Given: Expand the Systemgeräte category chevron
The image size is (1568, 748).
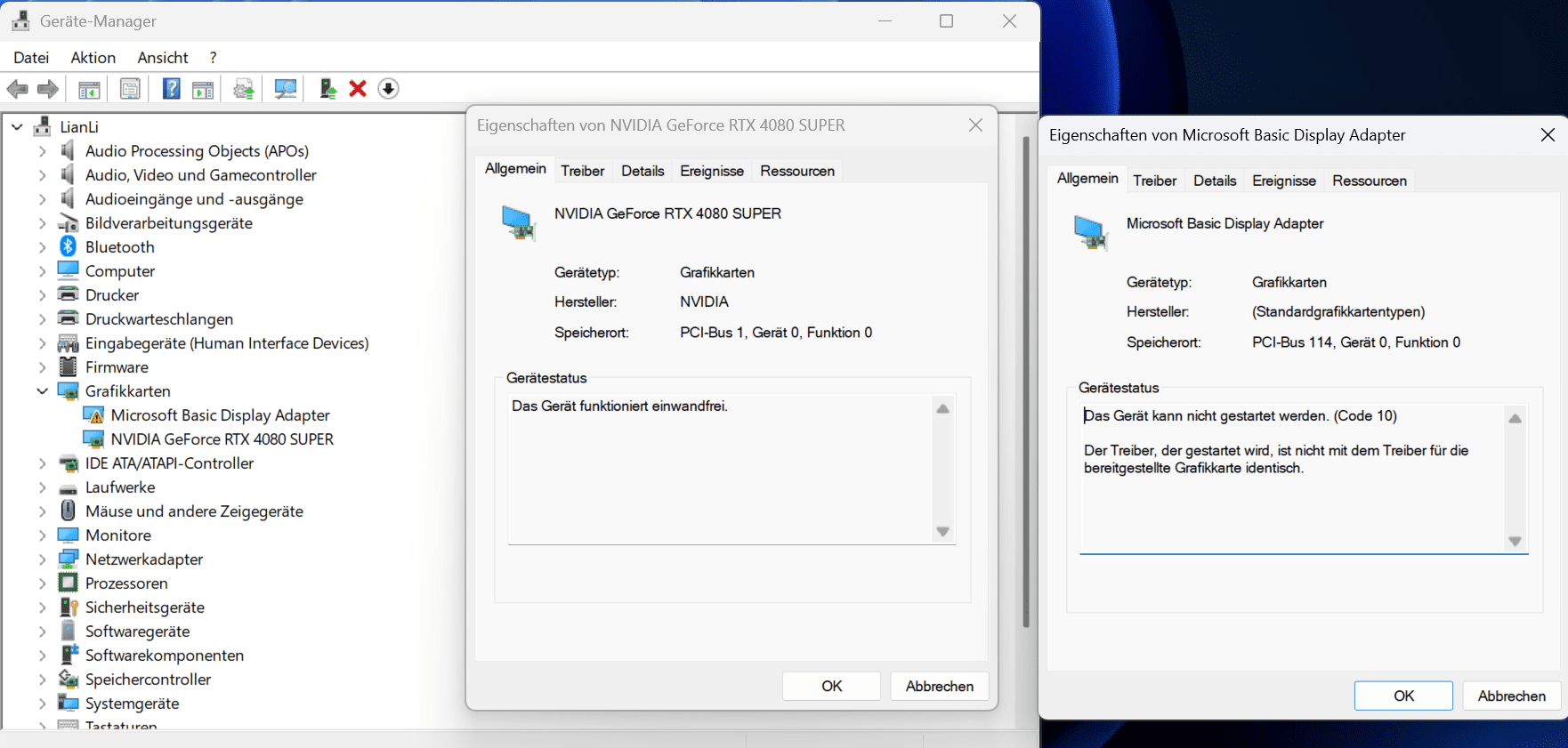Looking at the screenshot, I should click(x=42, y=704).
